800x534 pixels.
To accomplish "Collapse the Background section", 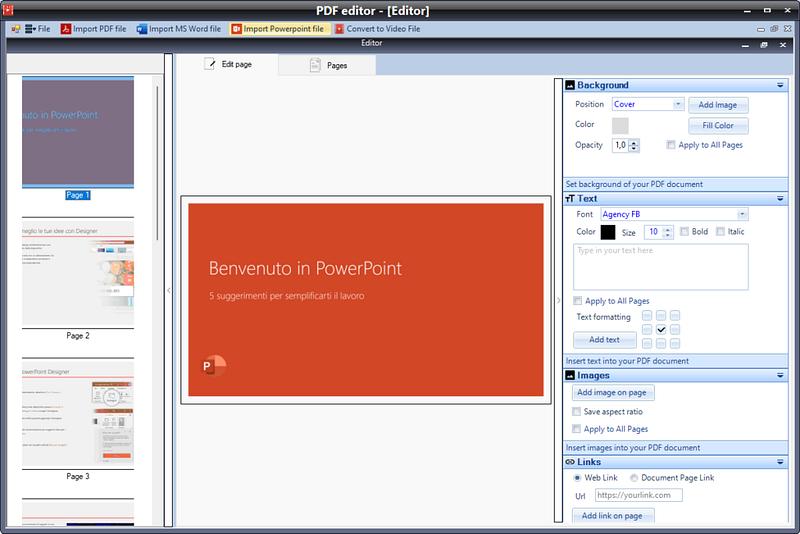I will [x=780, y=85].
